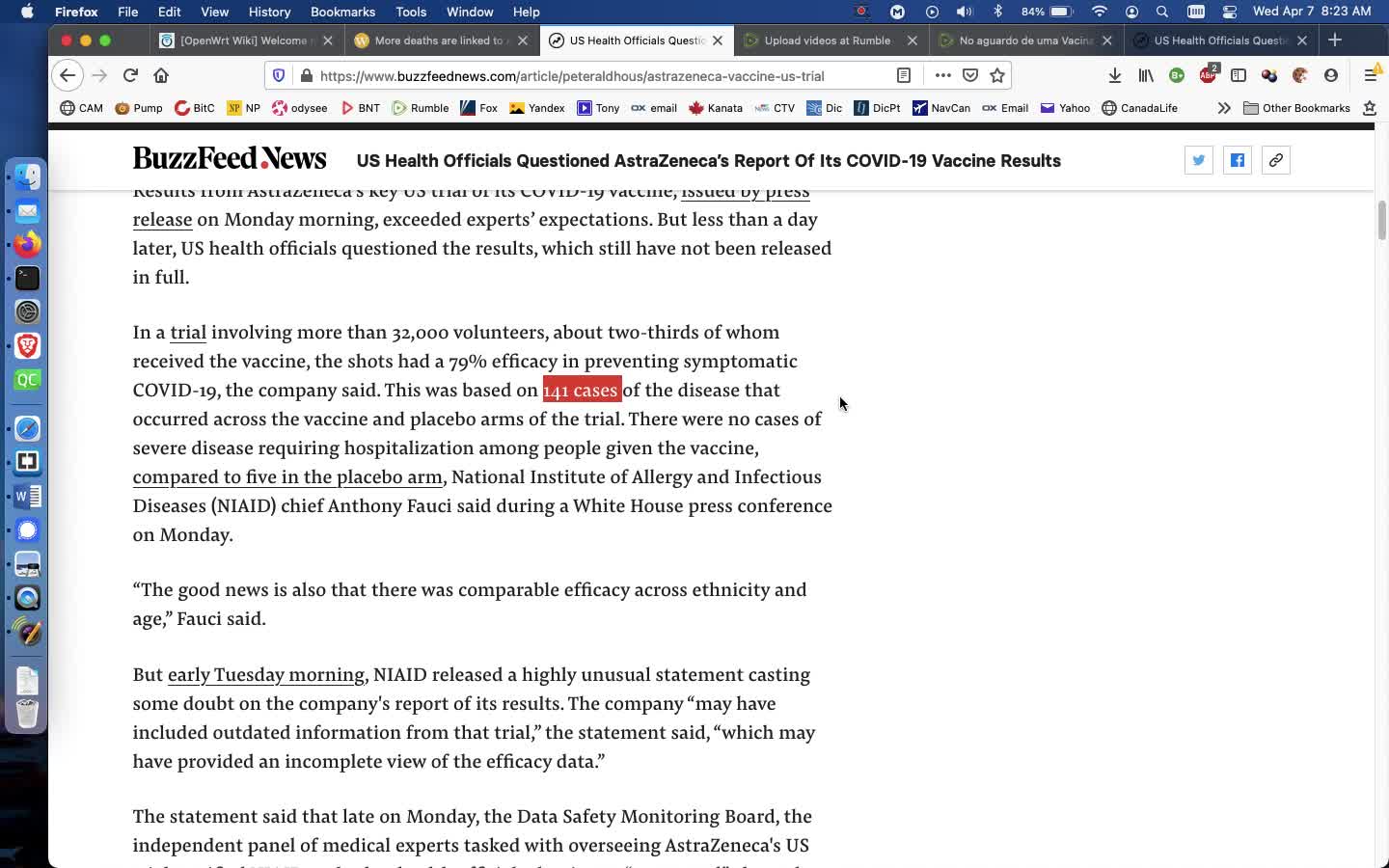Image resolution: width=1389 pixels, height=868 pixels.
Task: Open Spotlight search in menu bar
Action: tap(1162, 12)
